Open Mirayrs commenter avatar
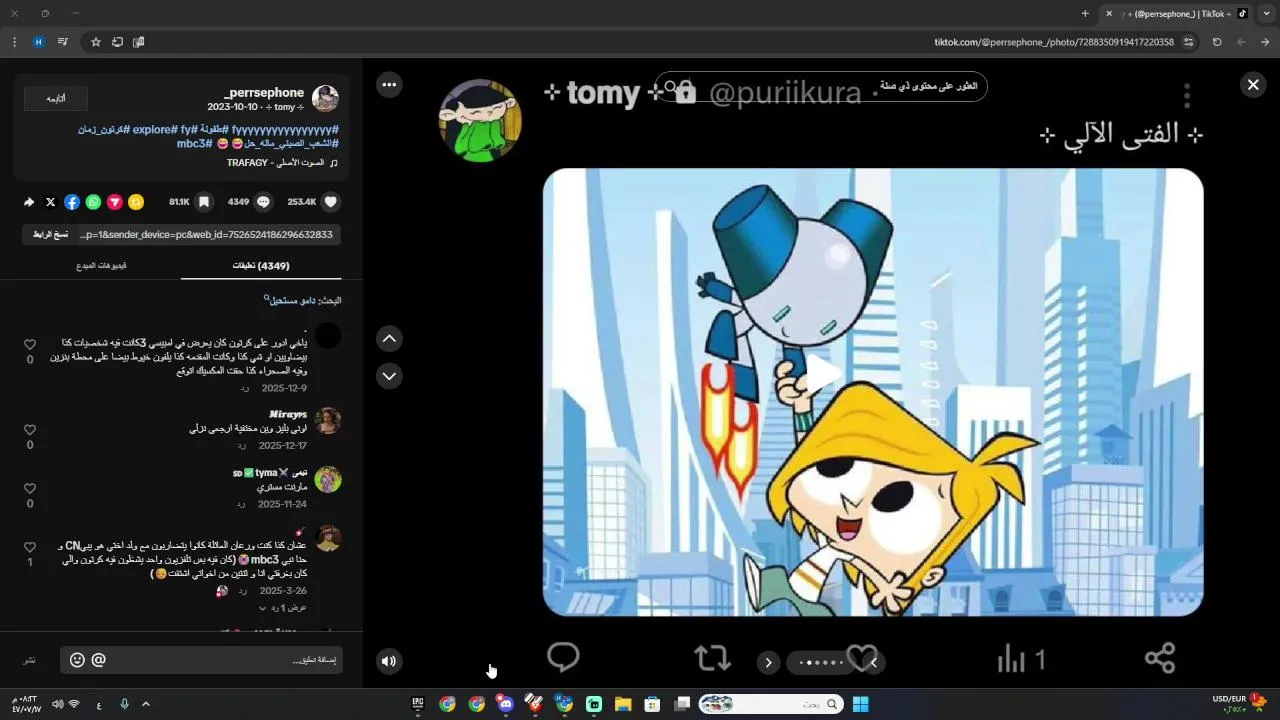Screen dimensions: 1280x720 [x=328, y=420]
